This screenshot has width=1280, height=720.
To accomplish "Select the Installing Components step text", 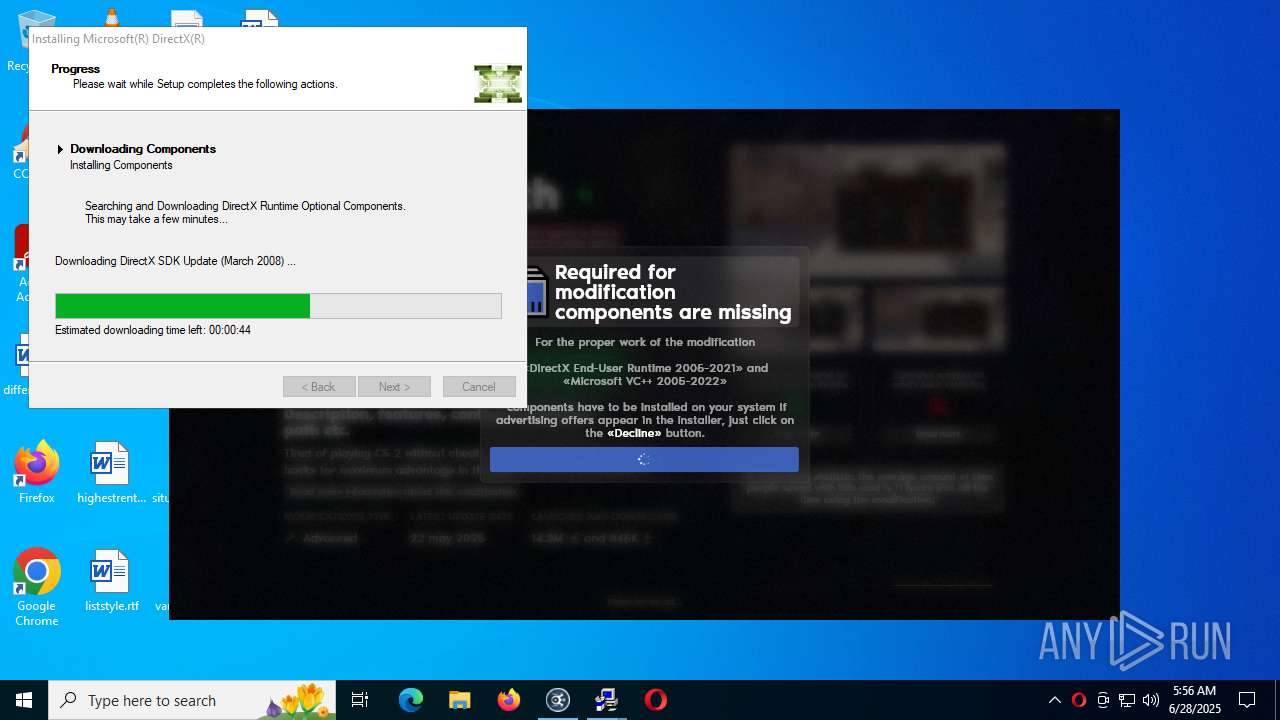I will pos(121,165).
